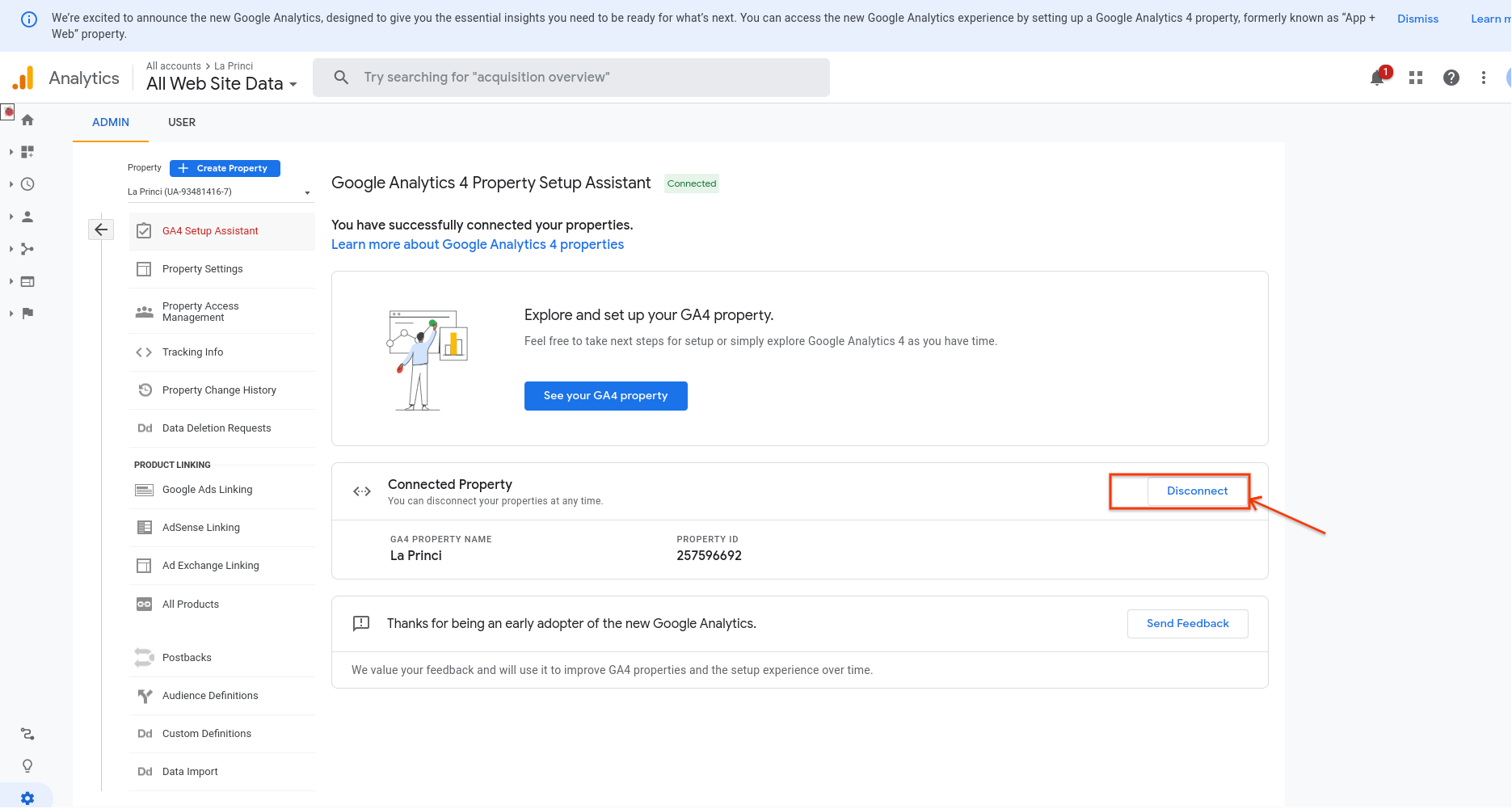Select Property Settings in the menu
This screenshot has height=809, width=1512.
pos(202,269)
